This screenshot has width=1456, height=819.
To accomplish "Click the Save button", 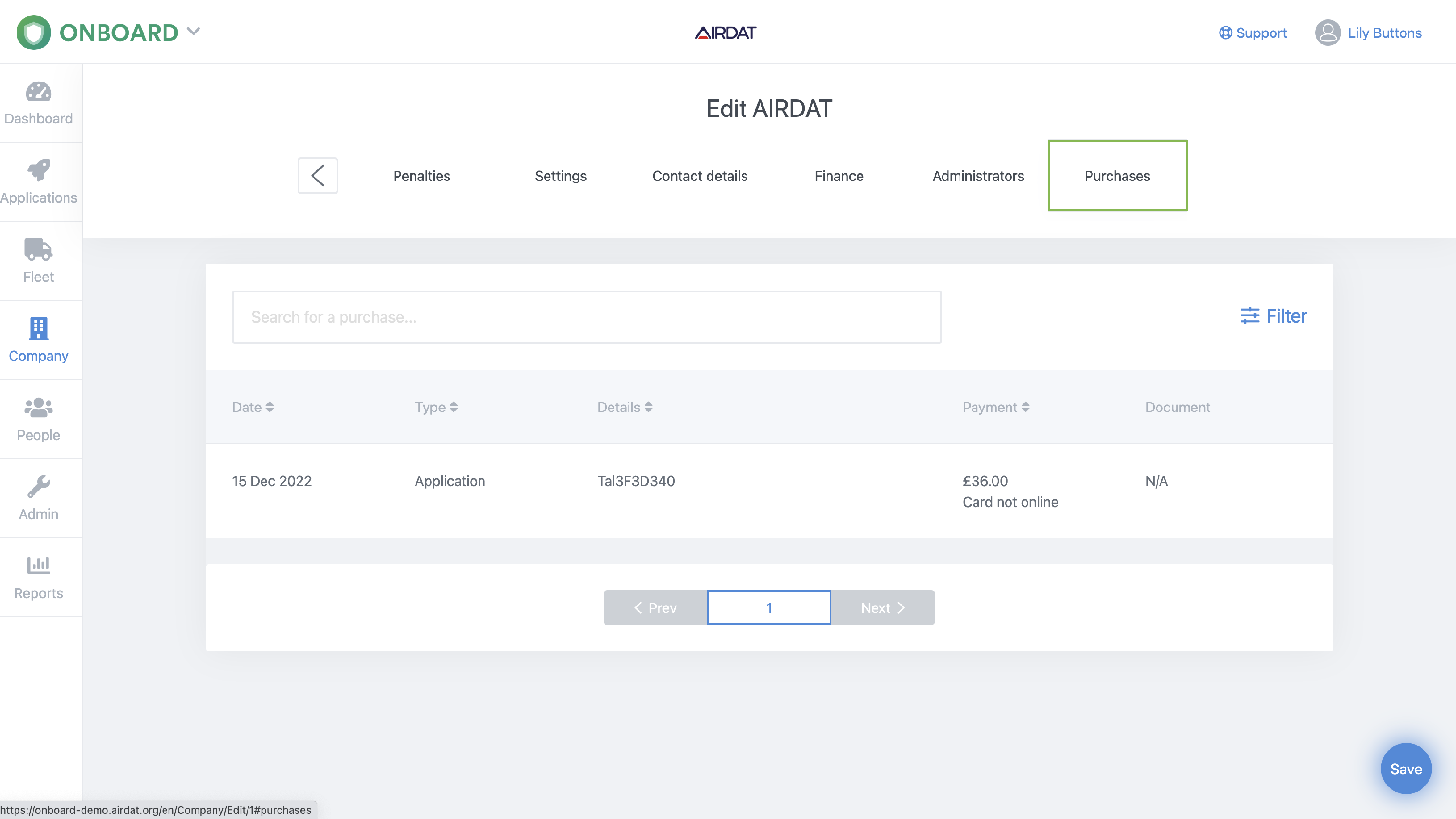I will point(1406,769).
